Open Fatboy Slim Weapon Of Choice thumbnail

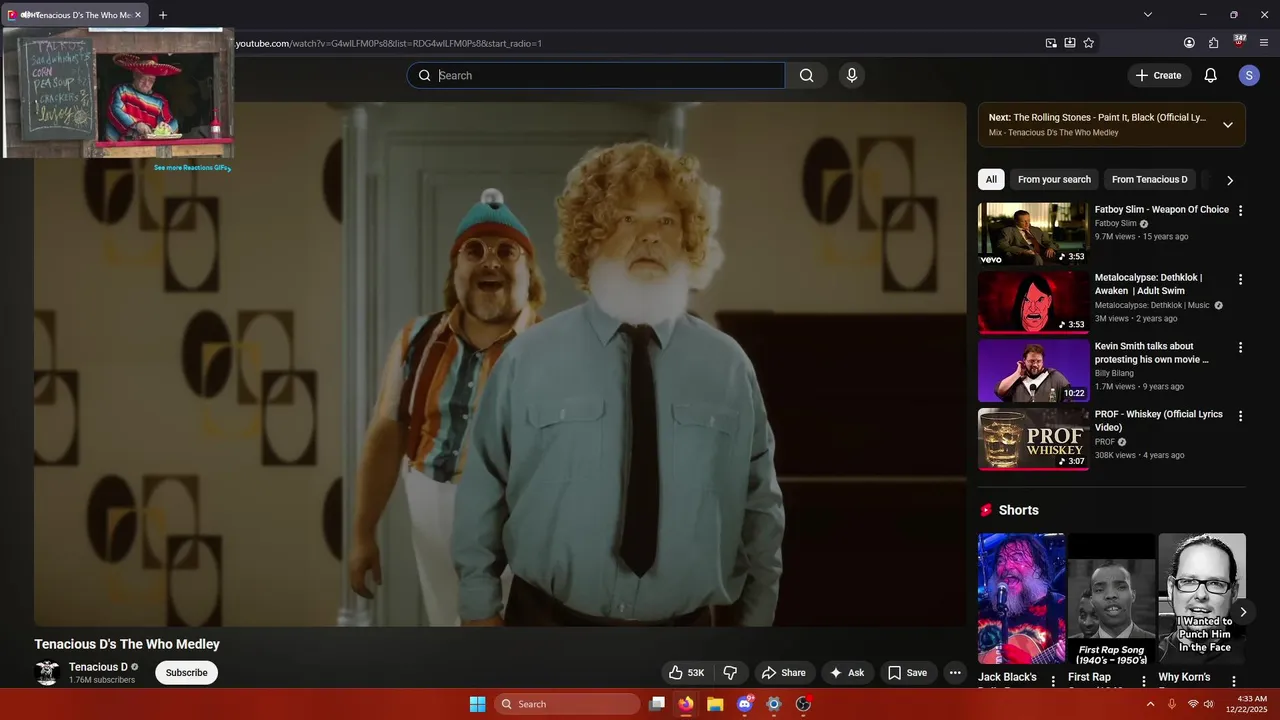click(x=1033, y=234)
